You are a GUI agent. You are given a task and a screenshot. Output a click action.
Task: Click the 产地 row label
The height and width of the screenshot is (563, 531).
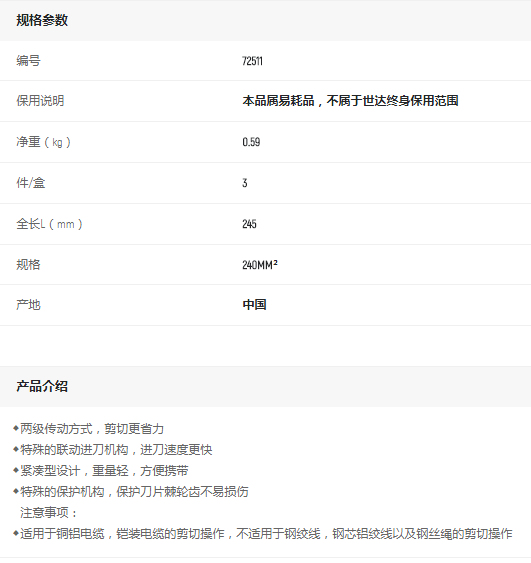coord(28,305)
